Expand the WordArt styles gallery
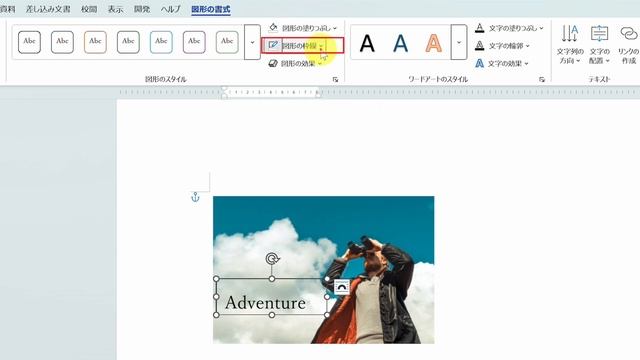This screenshot has height=360, width=640. point(459,42)
